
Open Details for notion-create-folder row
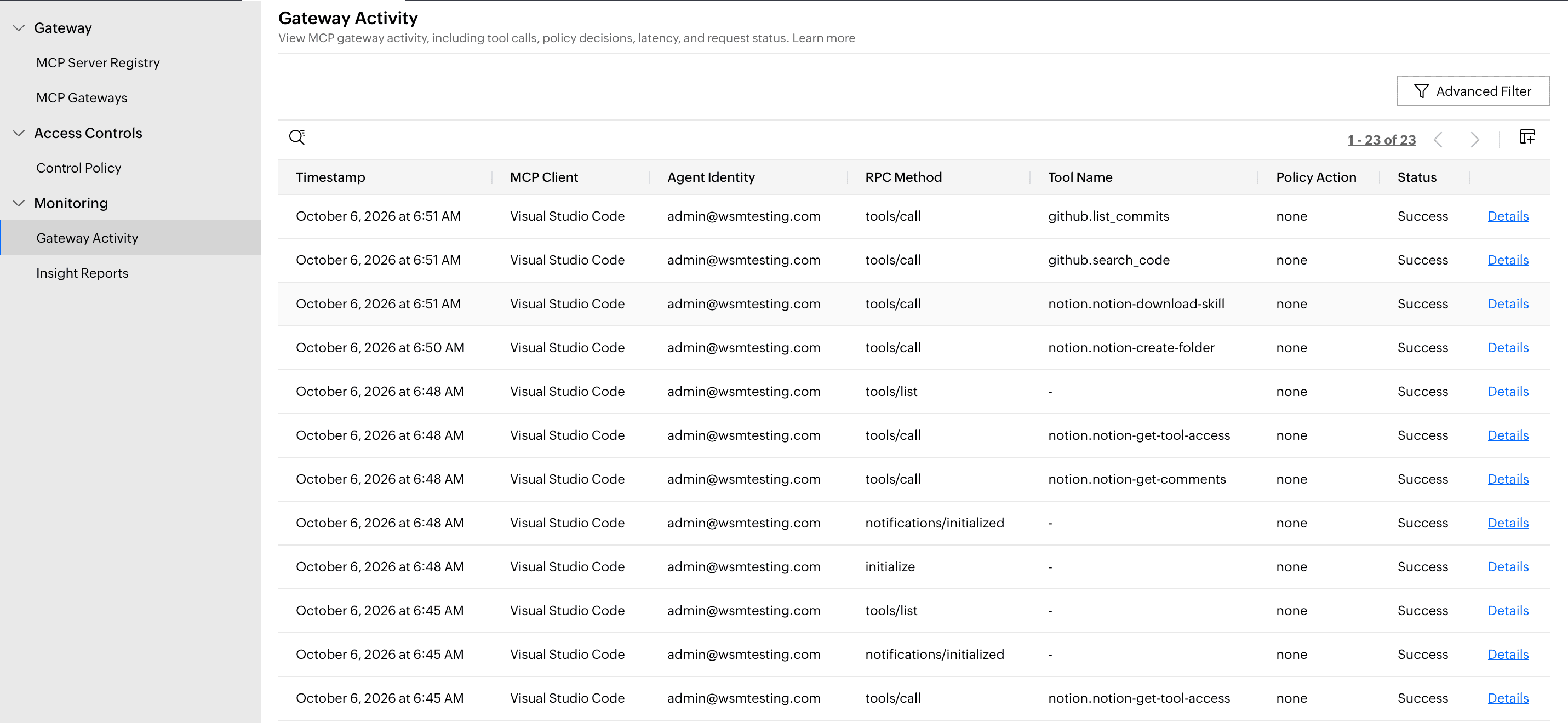click(x=1508, y=347)
